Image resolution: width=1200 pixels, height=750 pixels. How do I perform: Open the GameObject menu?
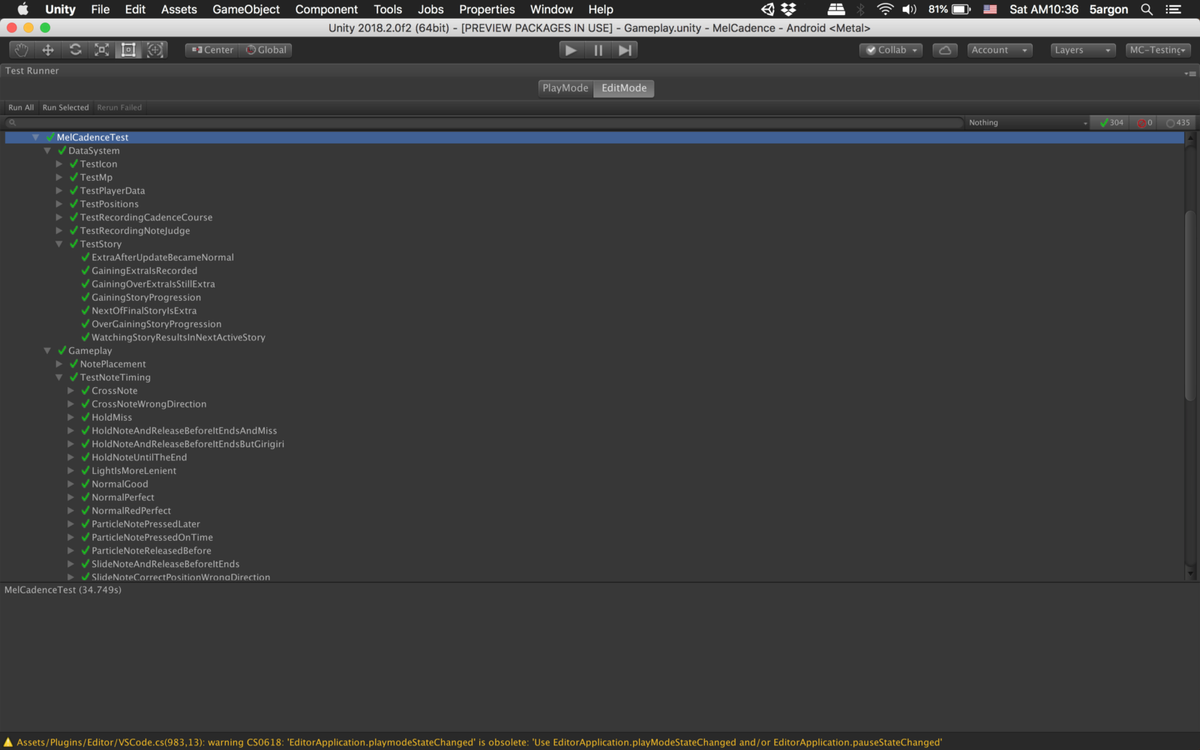[x=246, y=9]
